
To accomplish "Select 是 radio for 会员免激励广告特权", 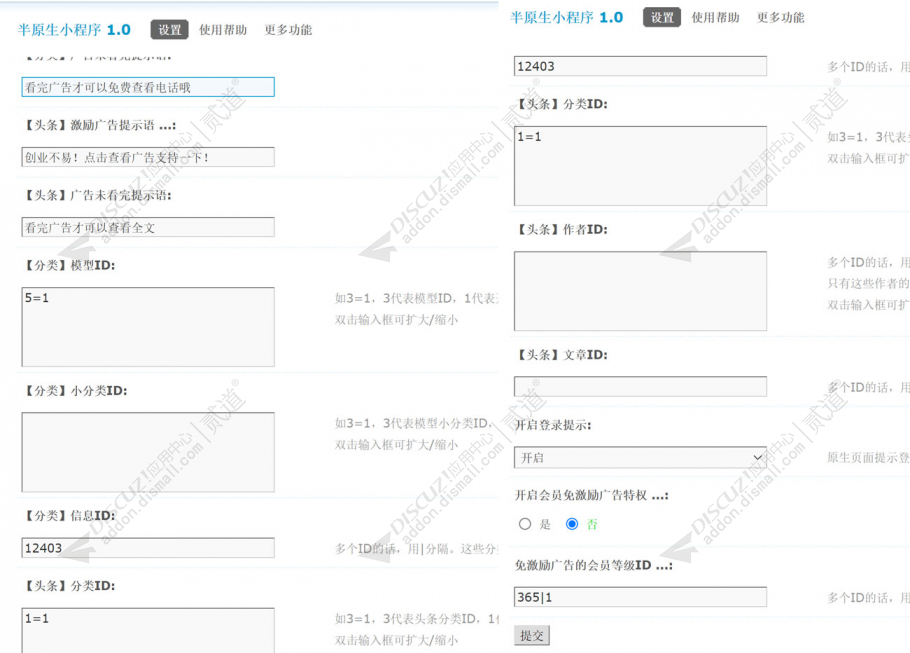I will point(525,524).
